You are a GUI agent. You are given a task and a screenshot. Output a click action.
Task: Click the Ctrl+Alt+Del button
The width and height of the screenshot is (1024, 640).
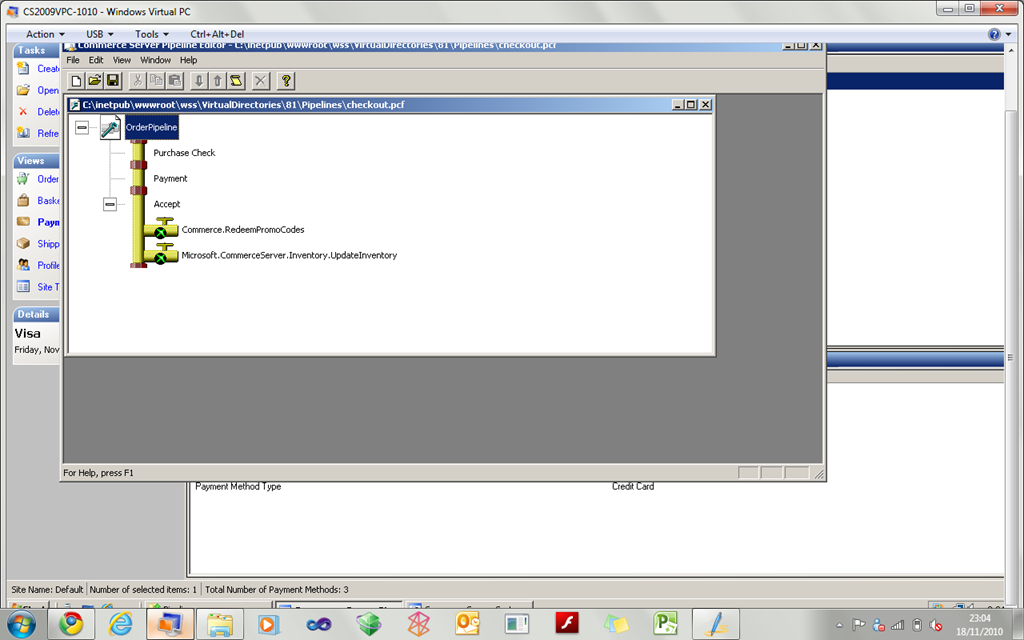coord(217,34)
